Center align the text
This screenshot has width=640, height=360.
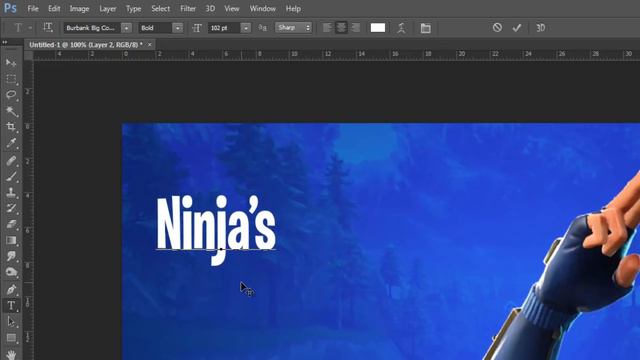tap(341, 28)
